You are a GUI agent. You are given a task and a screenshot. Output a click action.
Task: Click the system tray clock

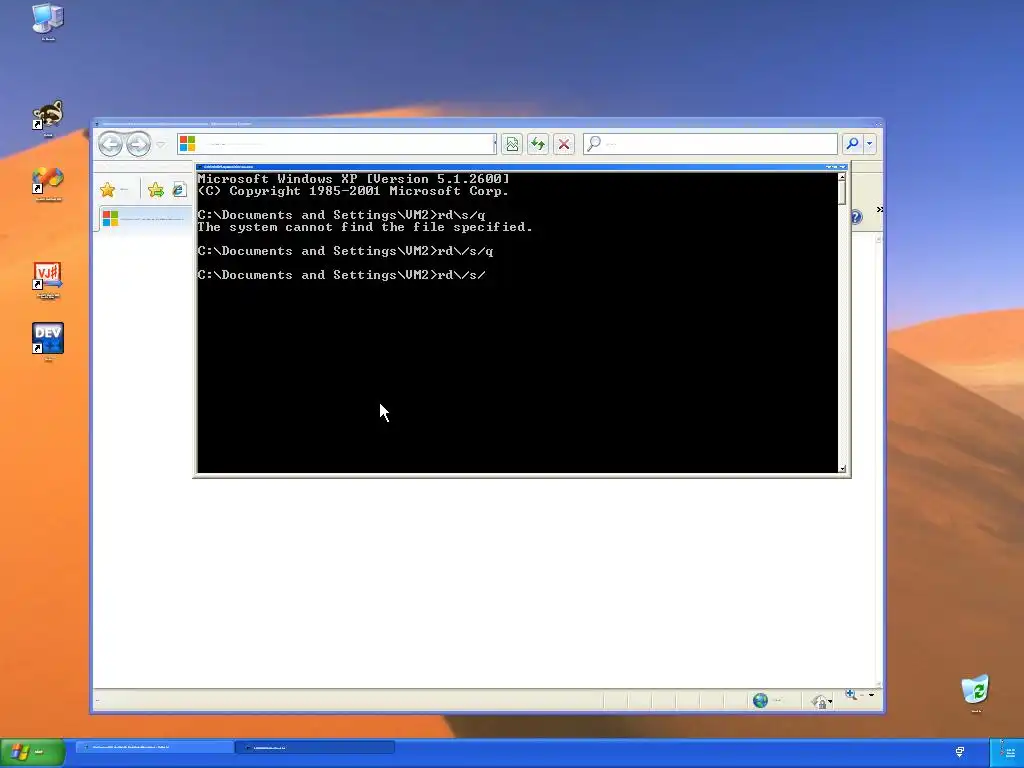coord(1010,752)
